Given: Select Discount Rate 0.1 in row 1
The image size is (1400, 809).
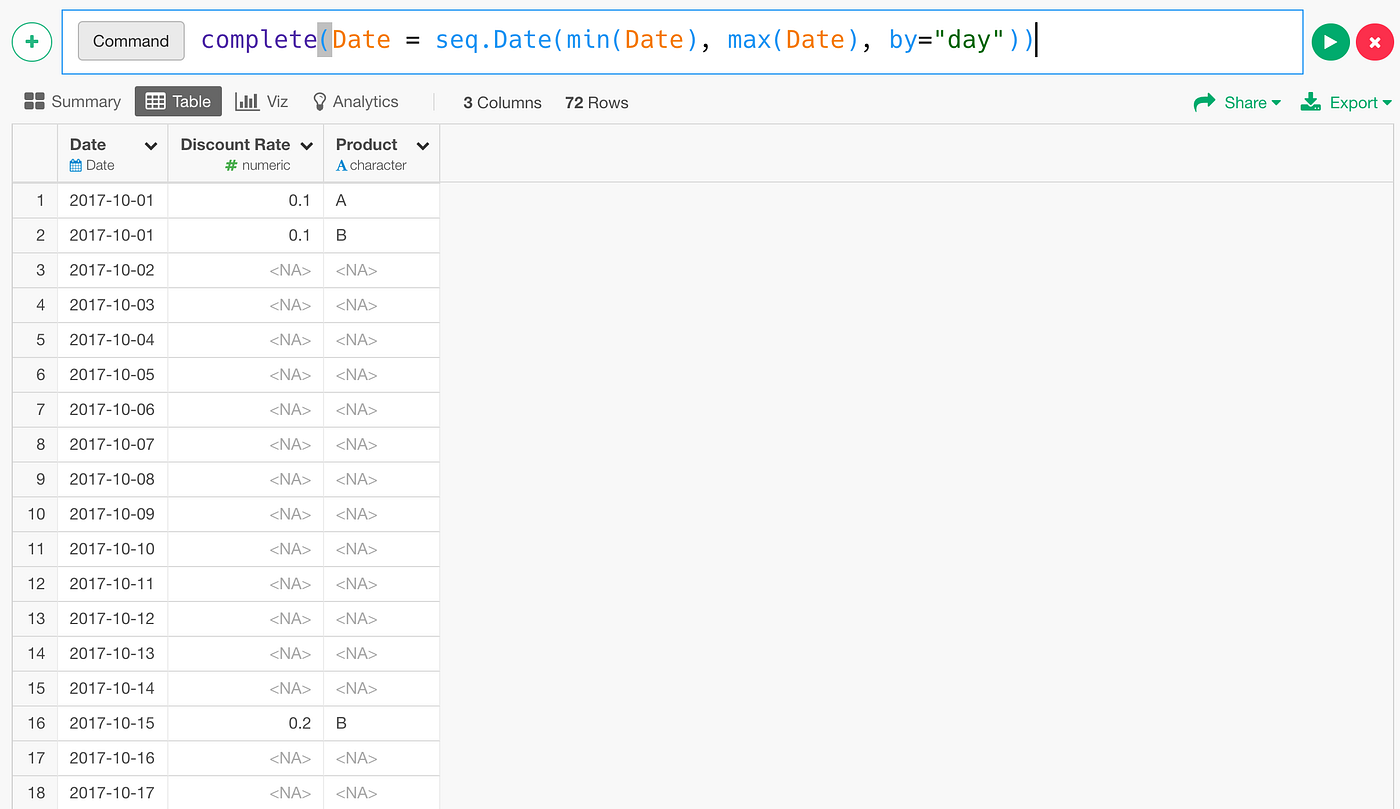Looking at the screenshot, I should coord(245,200).
